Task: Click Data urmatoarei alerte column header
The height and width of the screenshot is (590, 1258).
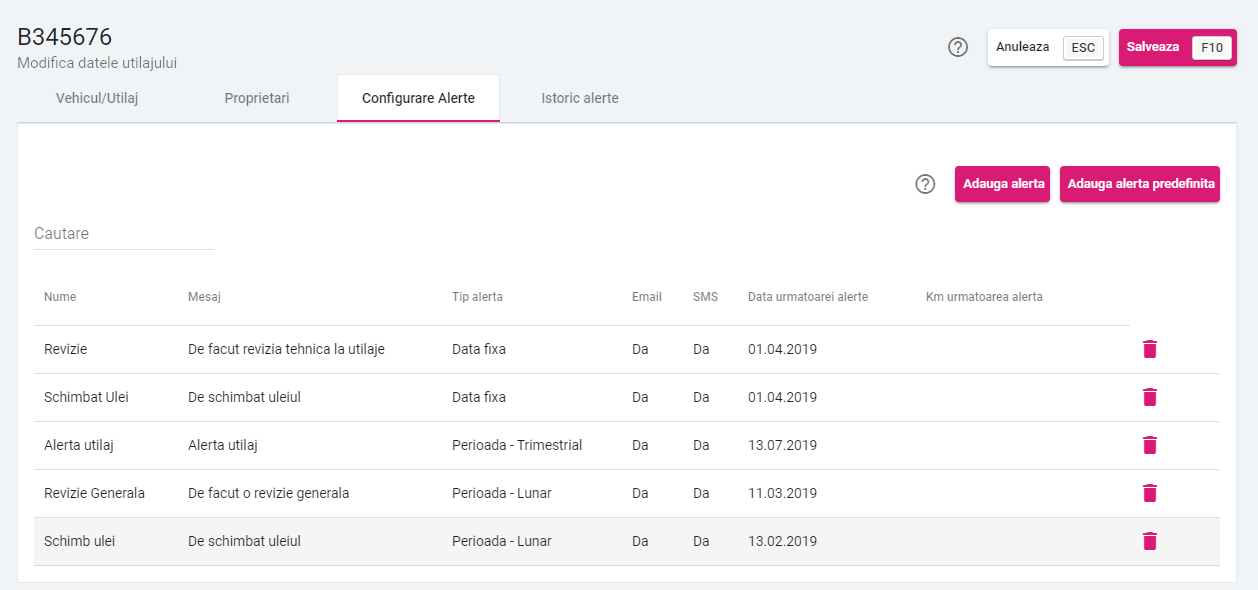Action: [808, 297]
